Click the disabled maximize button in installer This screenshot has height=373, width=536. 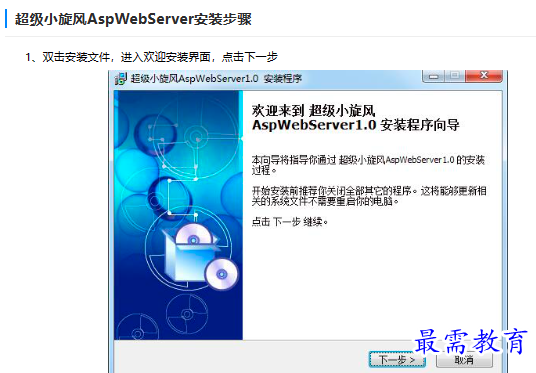click(455, 76)
